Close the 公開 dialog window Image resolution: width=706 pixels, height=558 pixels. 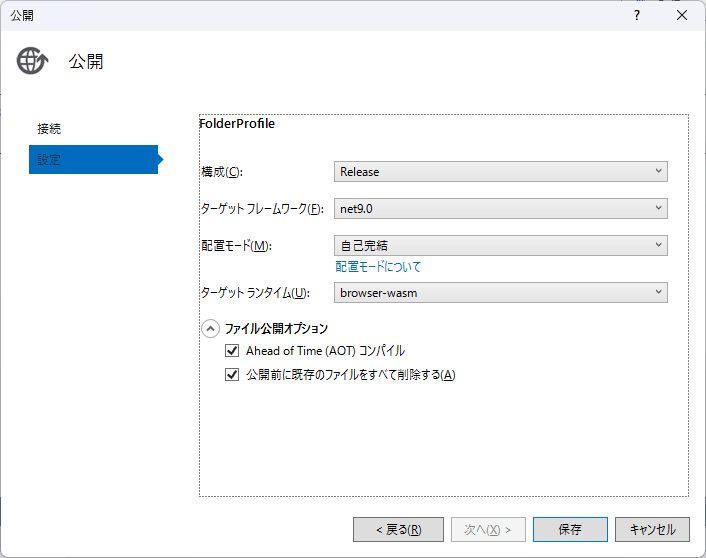(682, 15)
